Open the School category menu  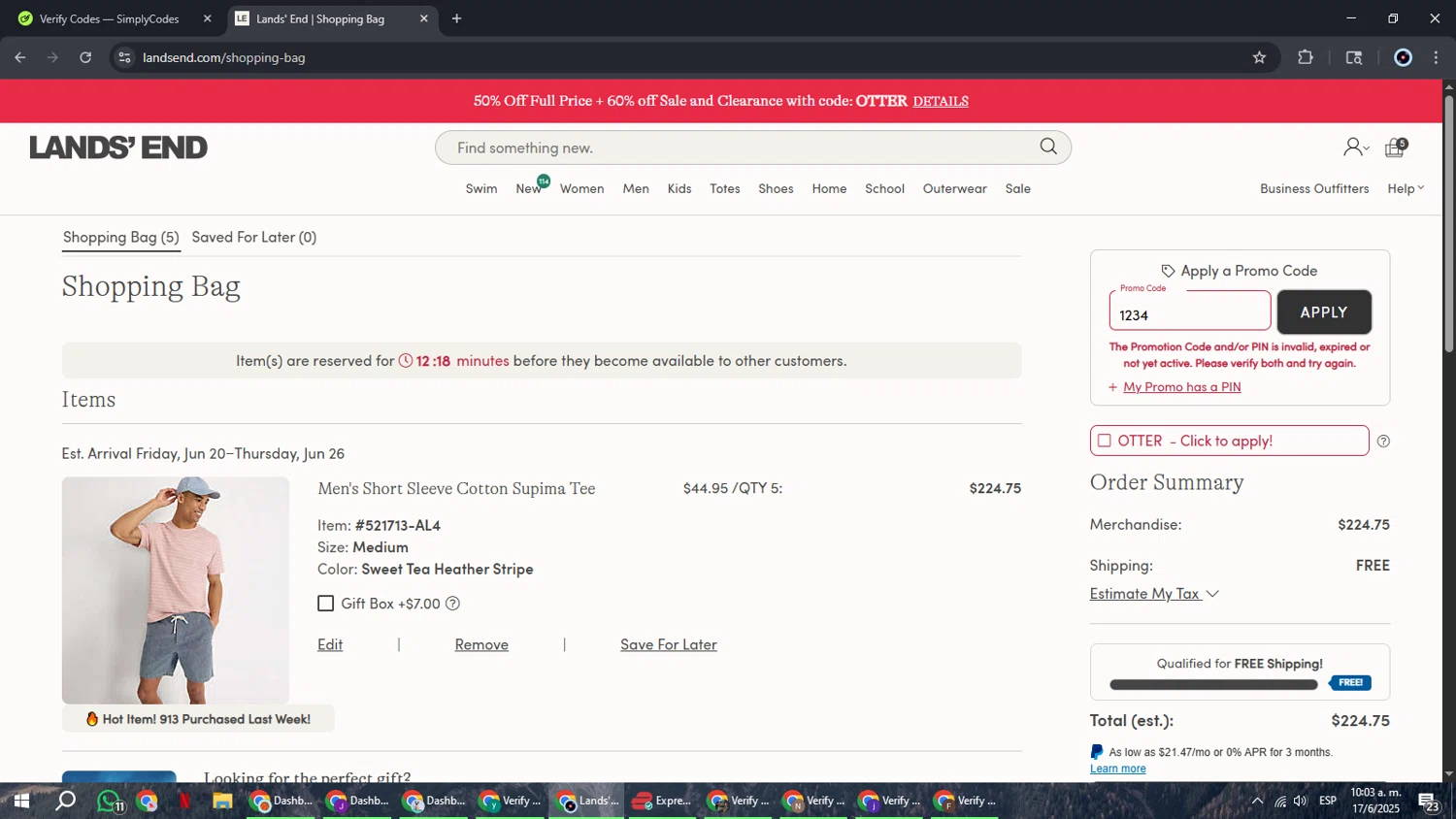(x=884, y=188)
